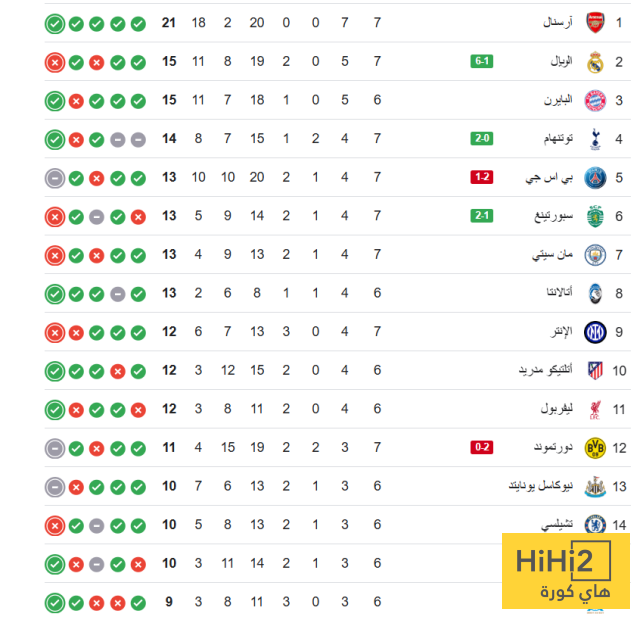Click the Arsenal club crest

(595, 23)
